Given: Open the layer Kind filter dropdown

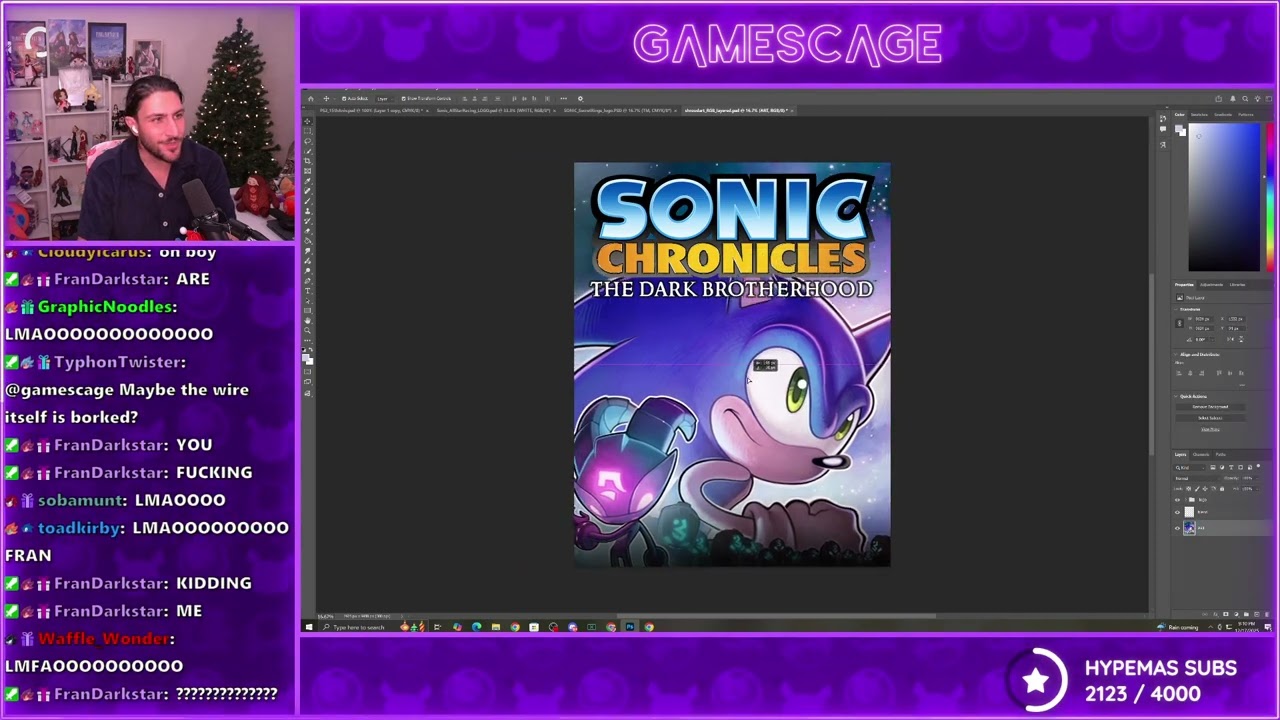Looking at the screenshot, I should click(1190, 468).
